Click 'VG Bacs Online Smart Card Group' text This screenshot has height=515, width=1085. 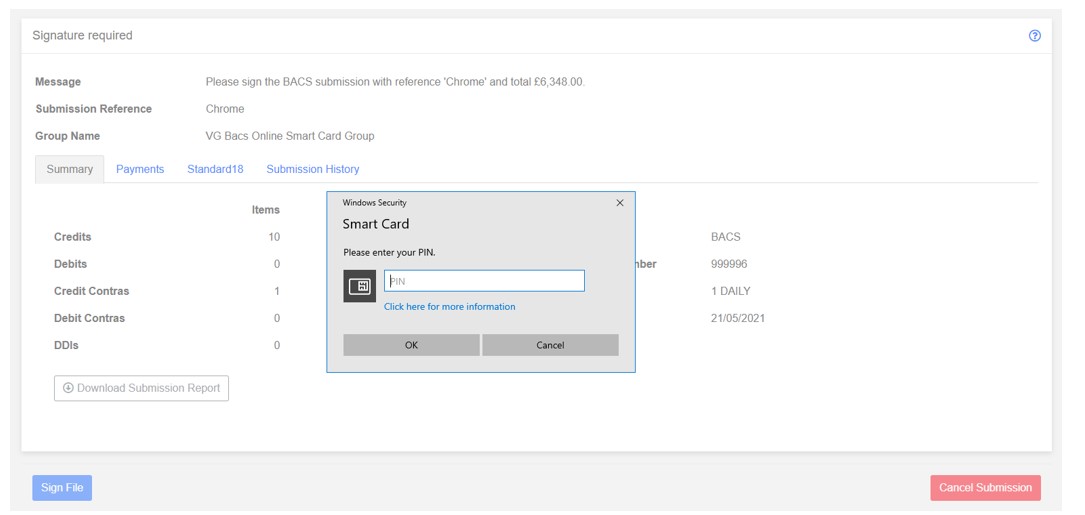[x=290, y=136]
